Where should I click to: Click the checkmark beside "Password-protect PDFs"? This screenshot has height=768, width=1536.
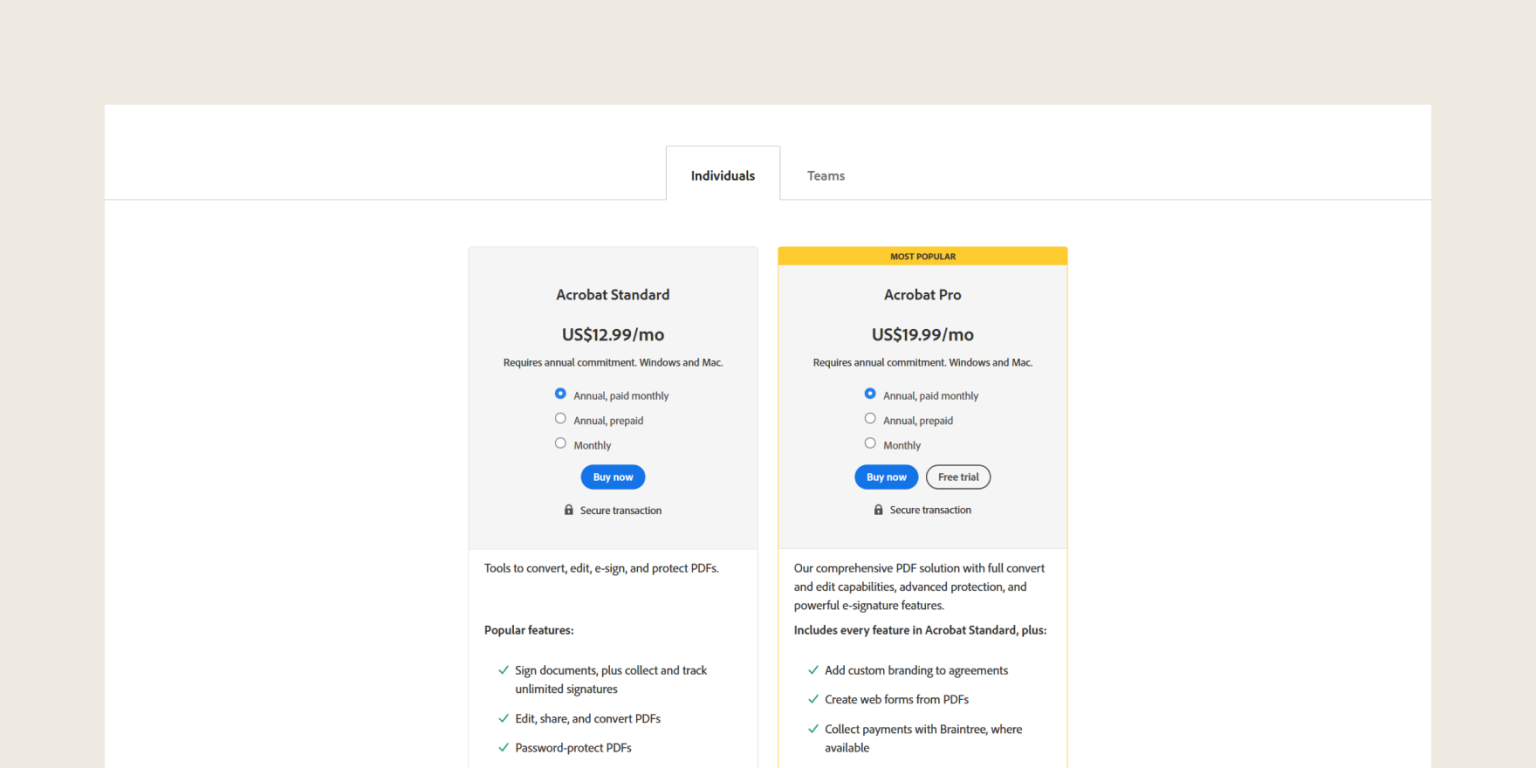[x=502, y=747]
